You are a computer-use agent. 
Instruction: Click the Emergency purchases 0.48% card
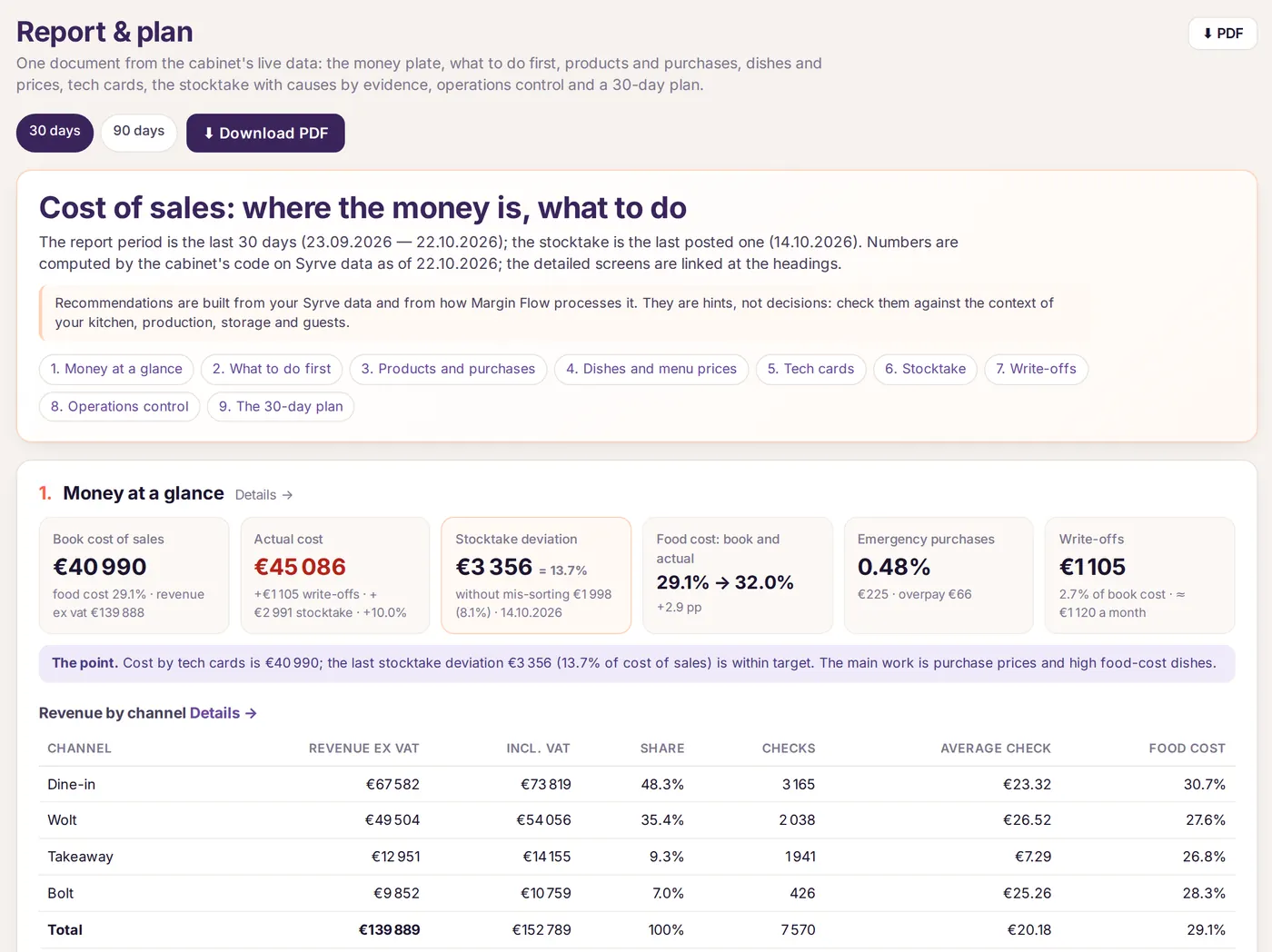tap(939, 575)
